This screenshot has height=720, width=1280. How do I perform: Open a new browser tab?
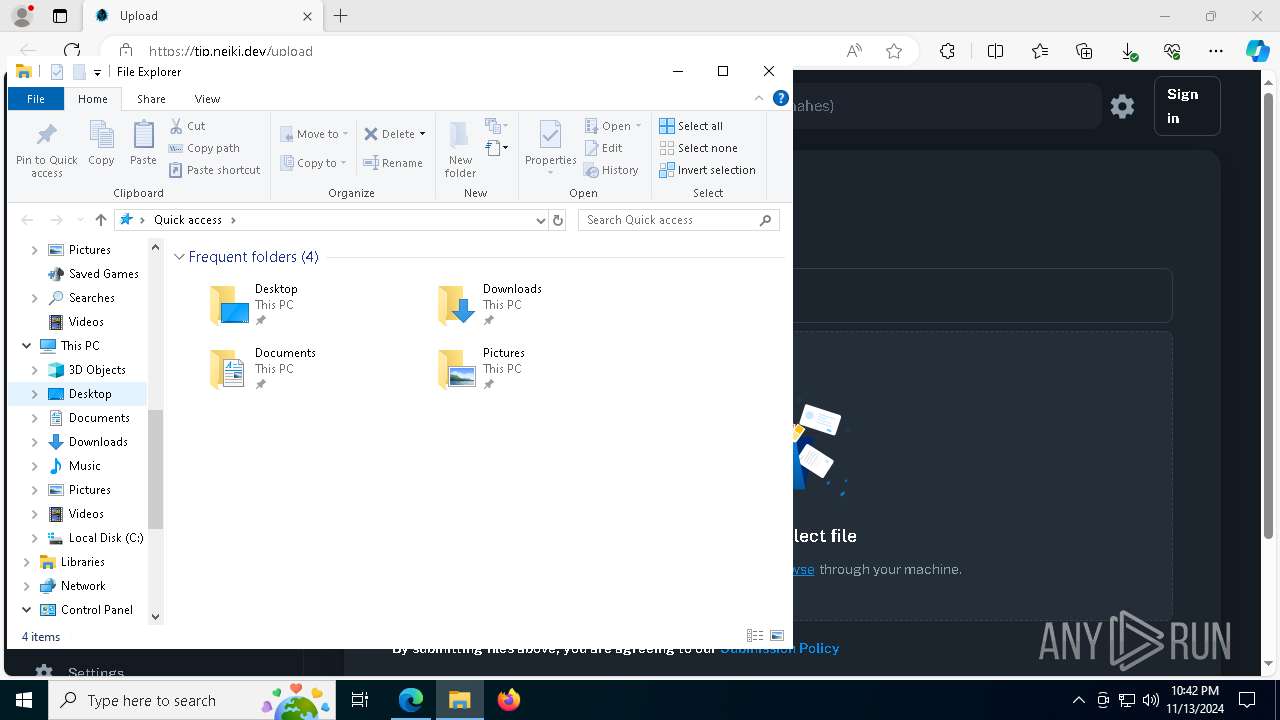tap(340, 16)
